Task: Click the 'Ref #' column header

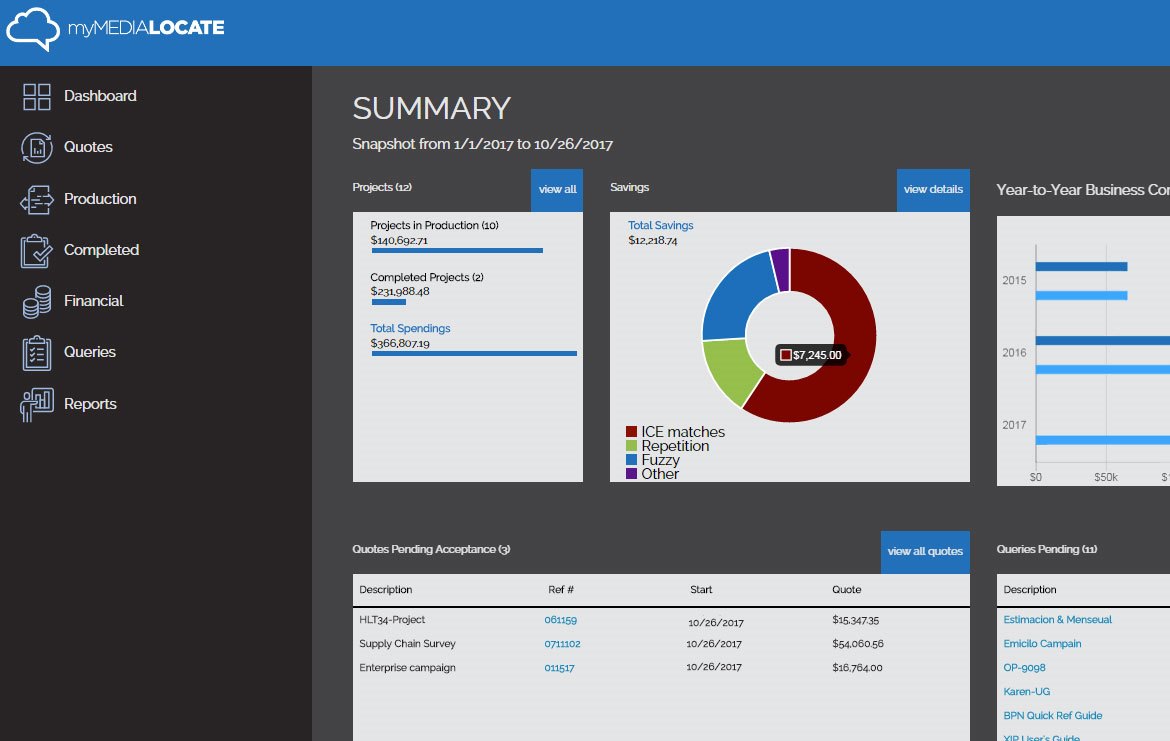Action: point(561,590)
